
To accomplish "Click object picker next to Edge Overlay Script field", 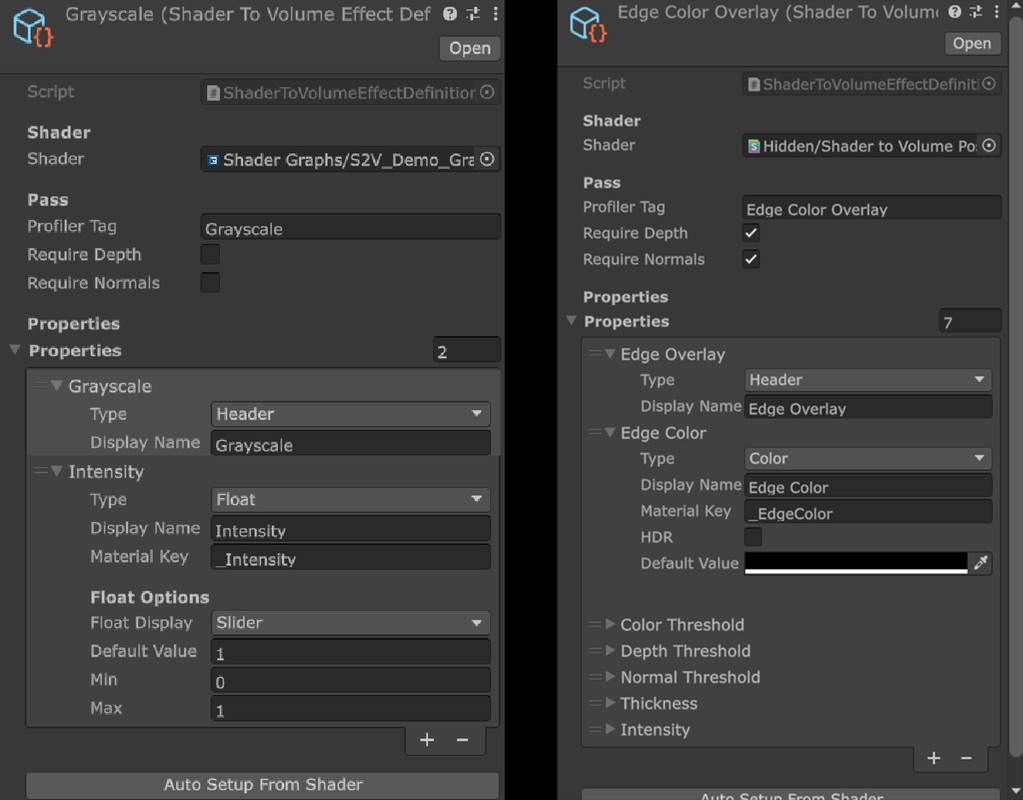I will point(989,84).
